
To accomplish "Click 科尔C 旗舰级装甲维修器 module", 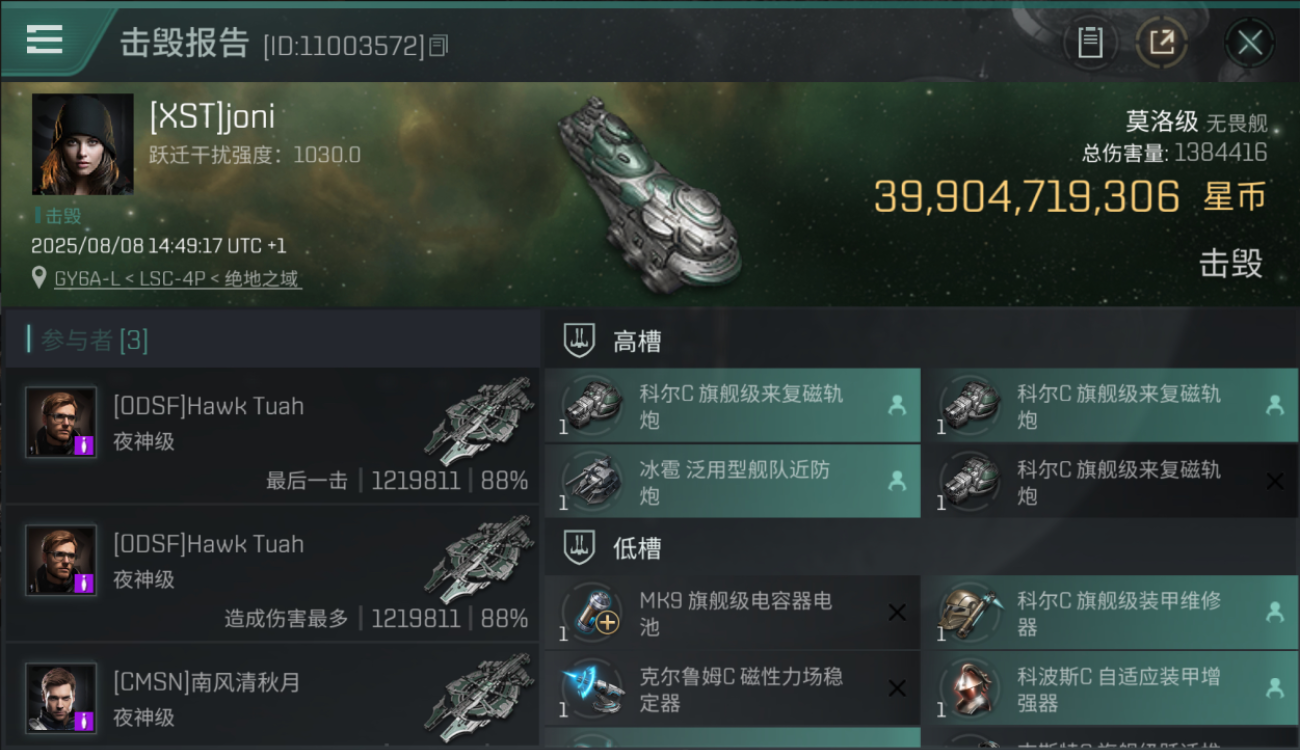I will [1111, 613].
